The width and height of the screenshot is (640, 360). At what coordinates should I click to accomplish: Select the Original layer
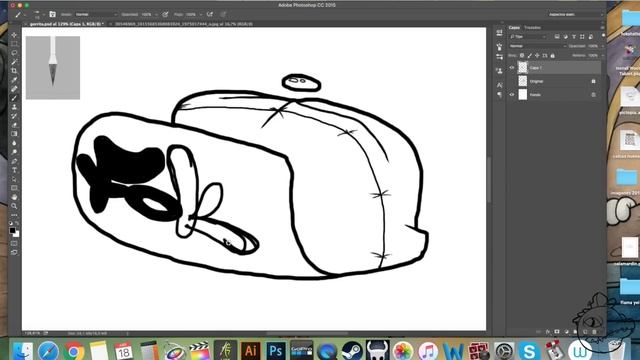554,81
